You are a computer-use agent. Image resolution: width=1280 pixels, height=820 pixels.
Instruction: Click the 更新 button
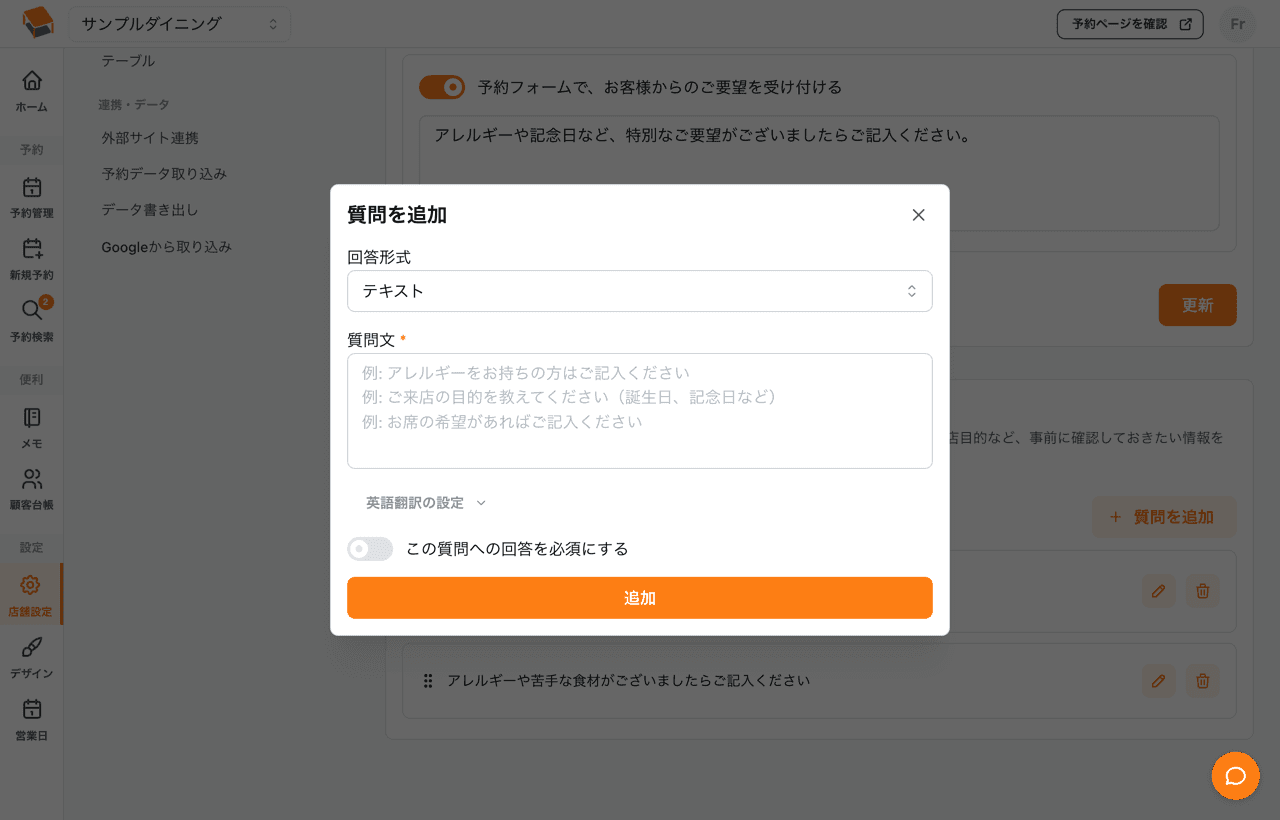[x=1197, y=305]
